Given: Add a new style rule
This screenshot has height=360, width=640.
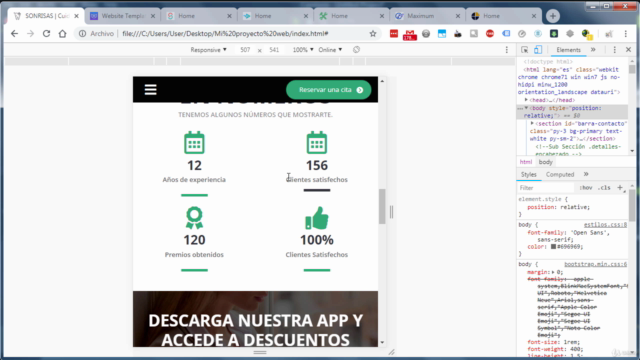Looking at the screenshot, I should click(x=620, y=188).
